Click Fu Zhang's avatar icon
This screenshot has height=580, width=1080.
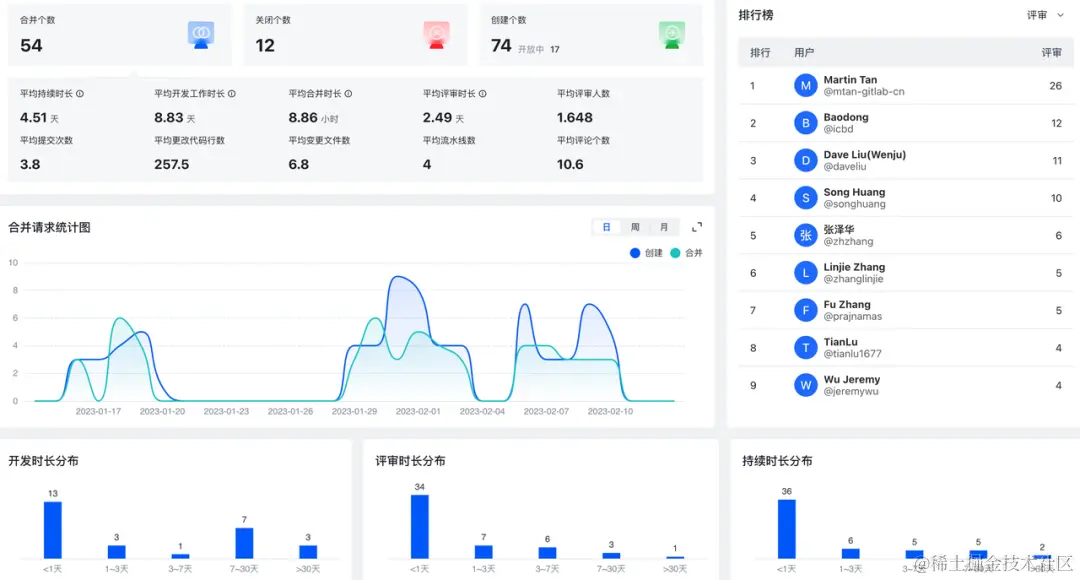point(805,310)
